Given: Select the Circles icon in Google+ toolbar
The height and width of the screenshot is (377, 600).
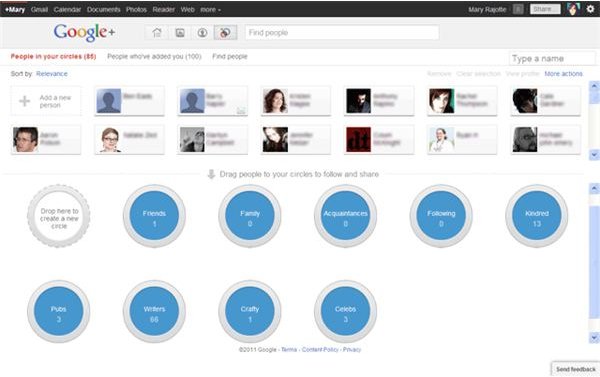Looking at the screenshot, I should pyautogui.click(x=225, y=33).
